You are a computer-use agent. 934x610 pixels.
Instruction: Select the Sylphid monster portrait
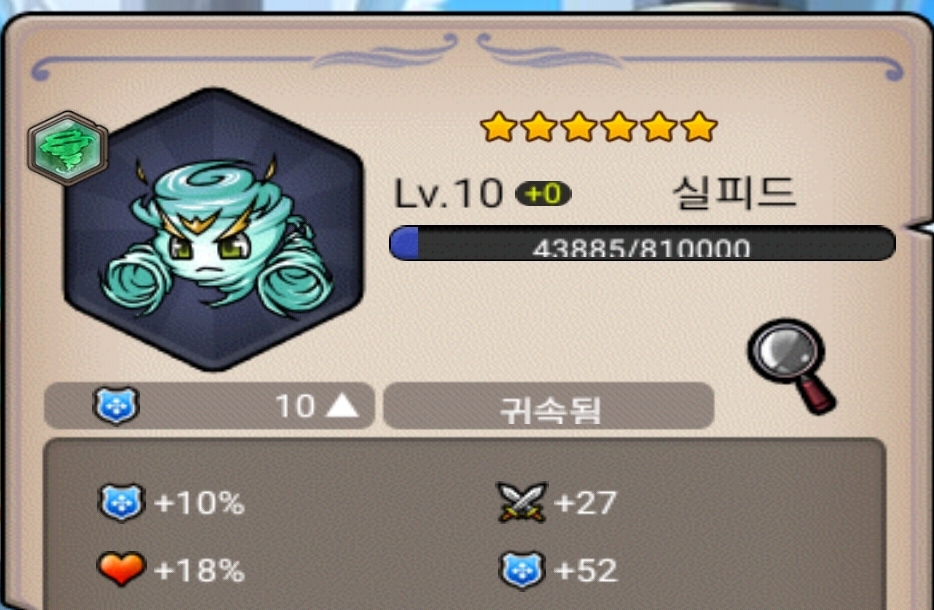[213, 229]
